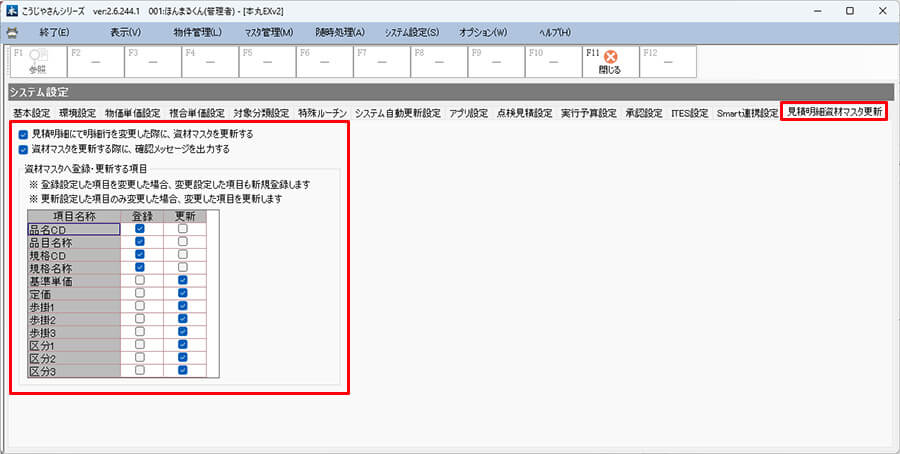
Task: Select the 品名CD cell in item table
Action: tap(74, 228)
